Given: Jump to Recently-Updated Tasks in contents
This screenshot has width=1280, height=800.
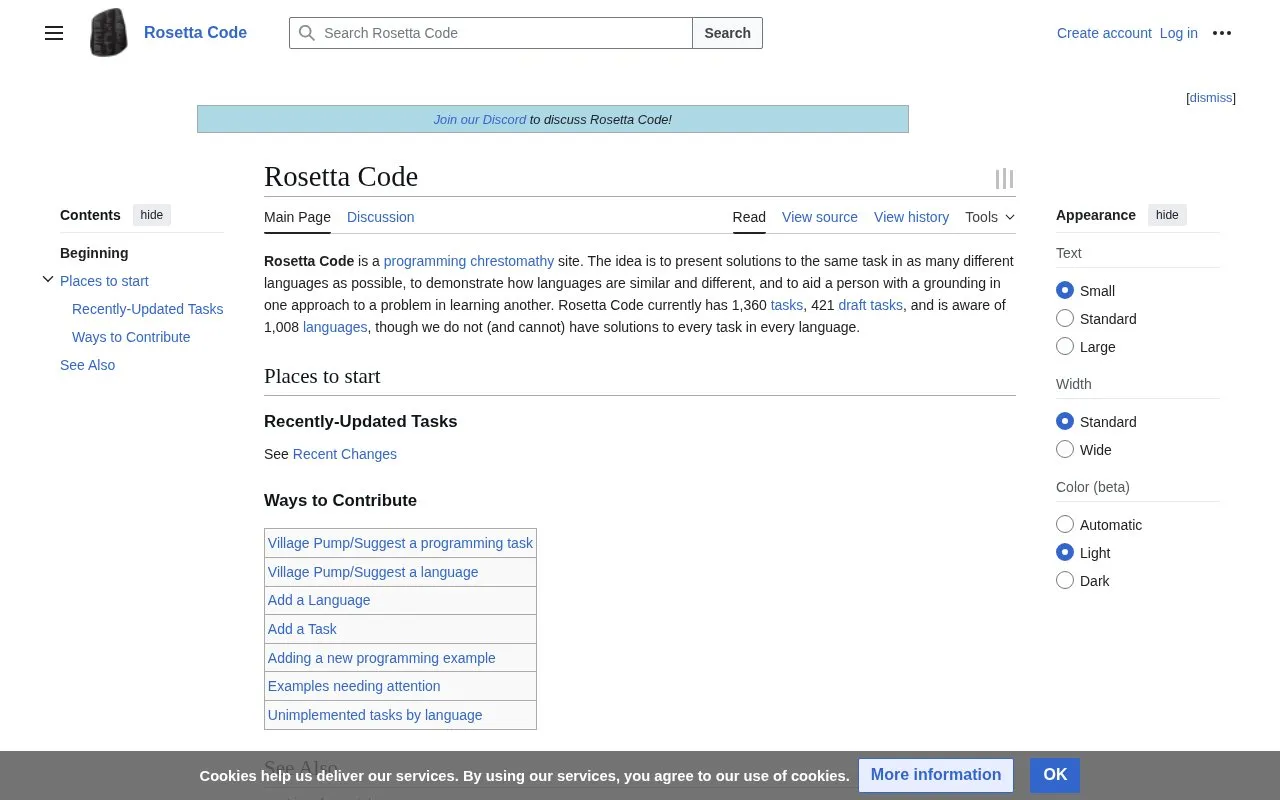Looking at the screenshot, I should (148, 309).
